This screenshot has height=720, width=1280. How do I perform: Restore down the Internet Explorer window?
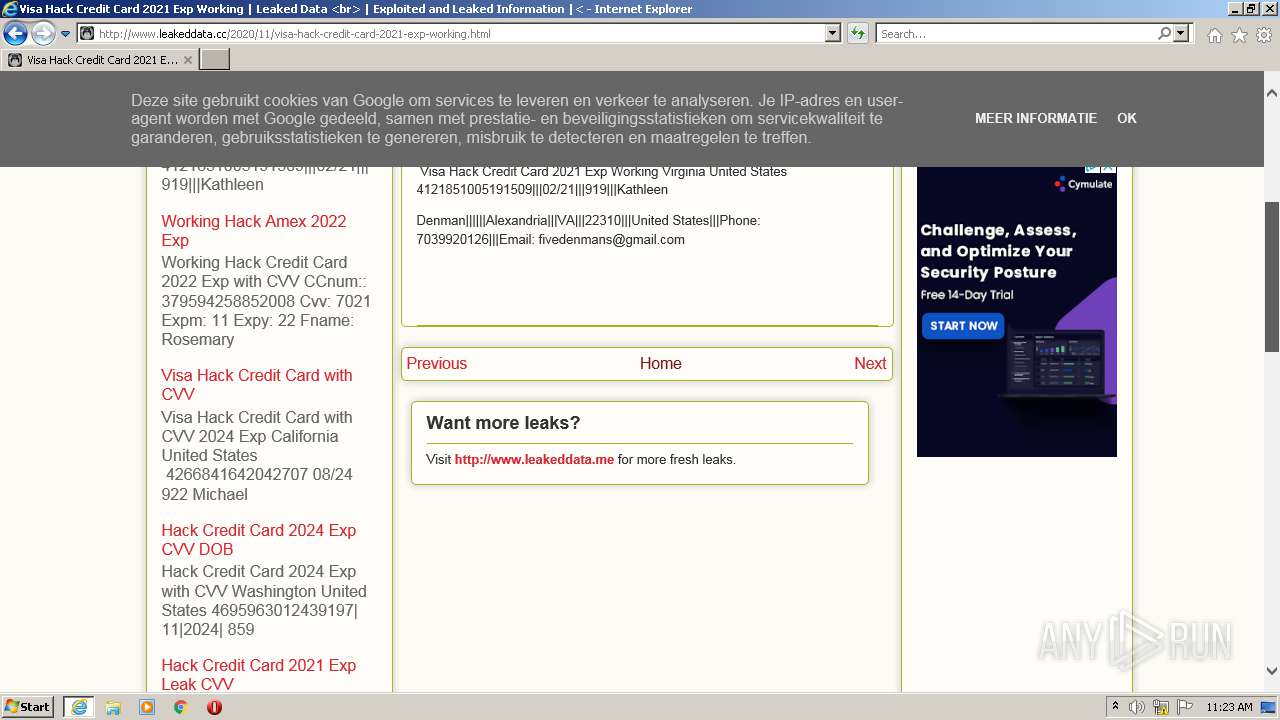coord(1251,9)
